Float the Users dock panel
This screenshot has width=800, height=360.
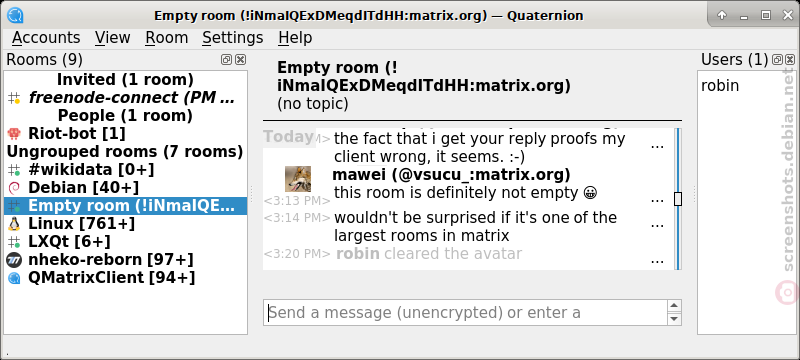coord(777,60)
